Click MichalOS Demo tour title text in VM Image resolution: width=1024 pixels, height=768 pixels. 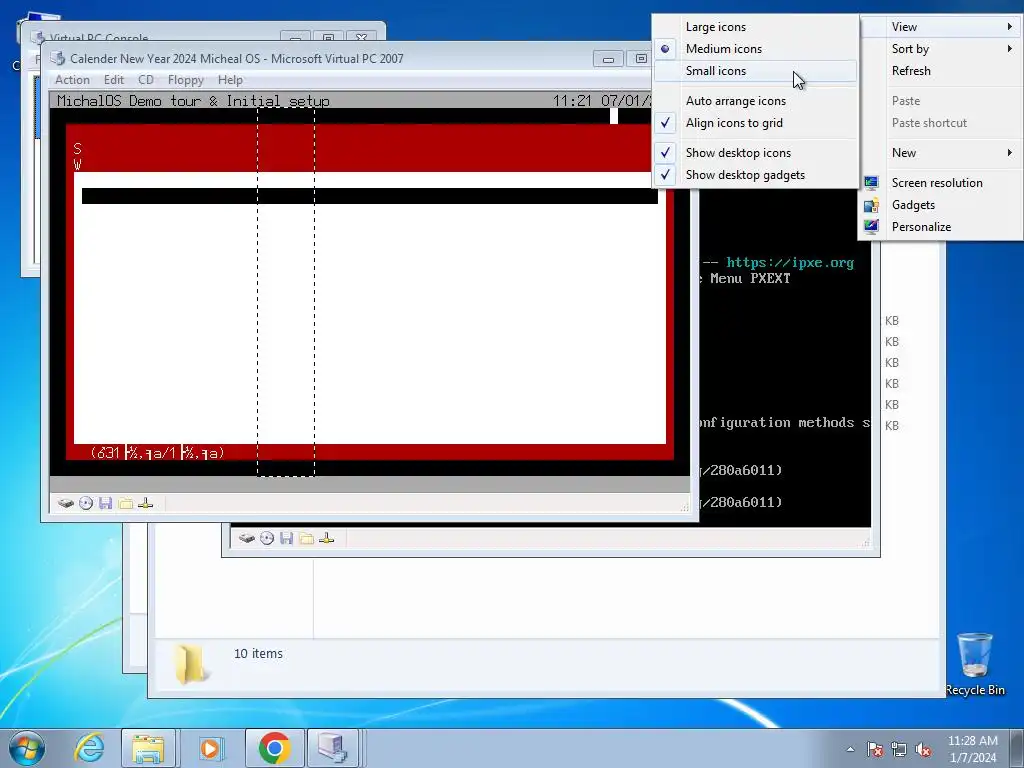[193, 101]
